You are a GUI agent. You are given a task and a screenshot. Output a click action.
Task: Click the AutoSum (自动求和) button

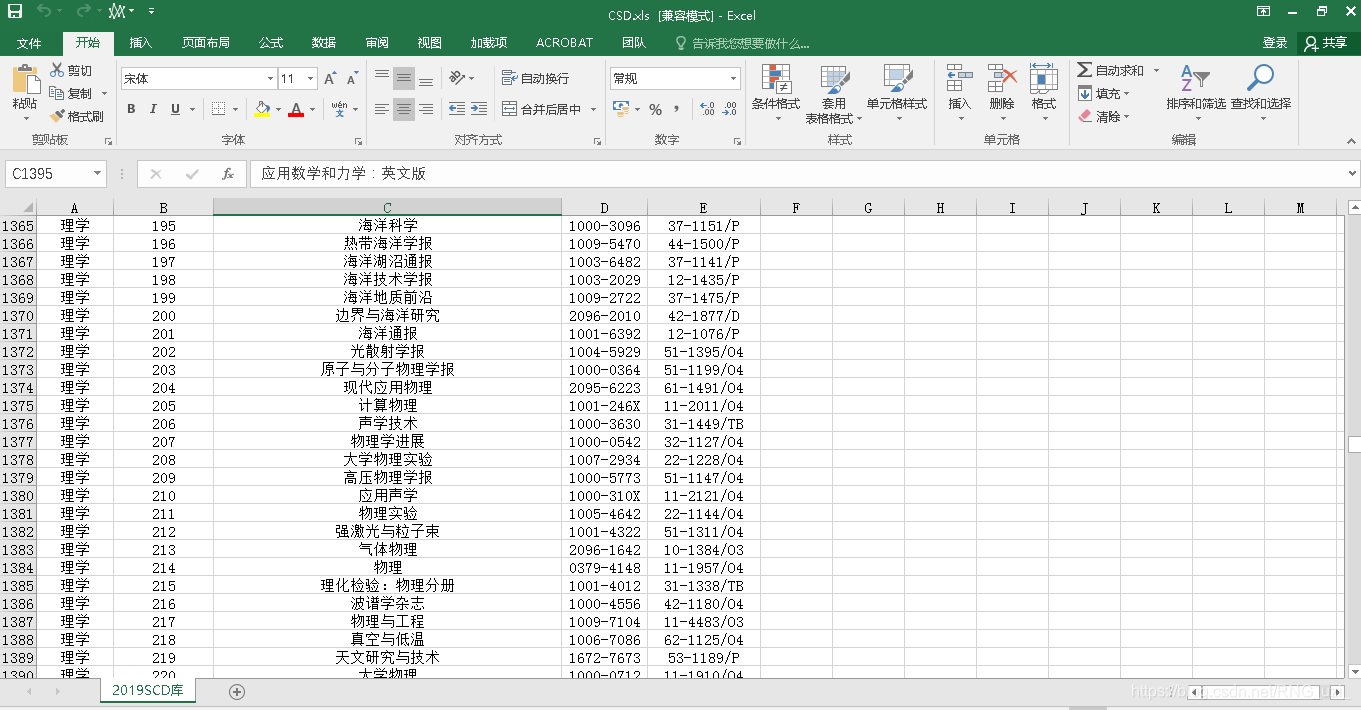(1111, 70)
